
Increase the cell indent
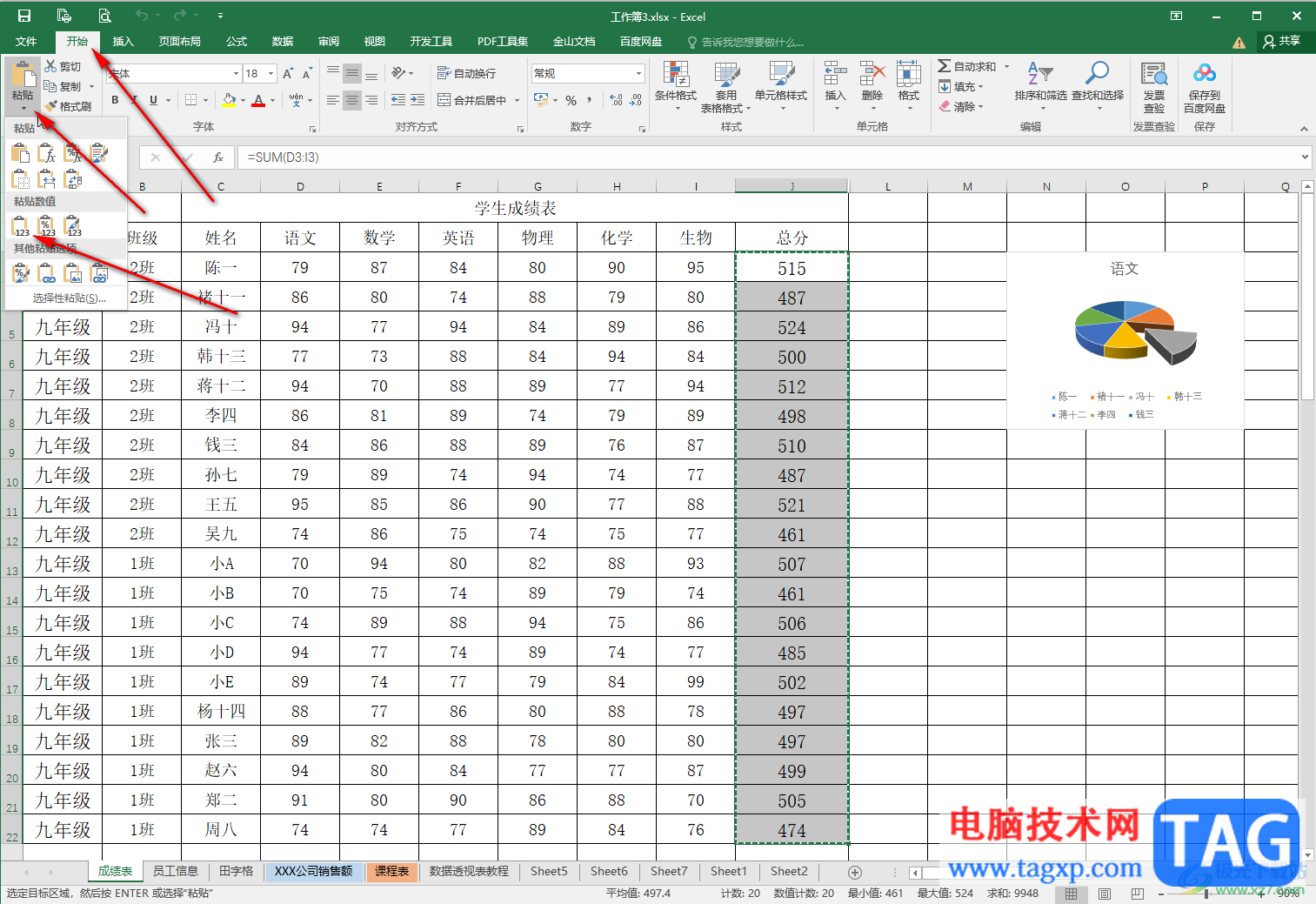pos(418,100)
